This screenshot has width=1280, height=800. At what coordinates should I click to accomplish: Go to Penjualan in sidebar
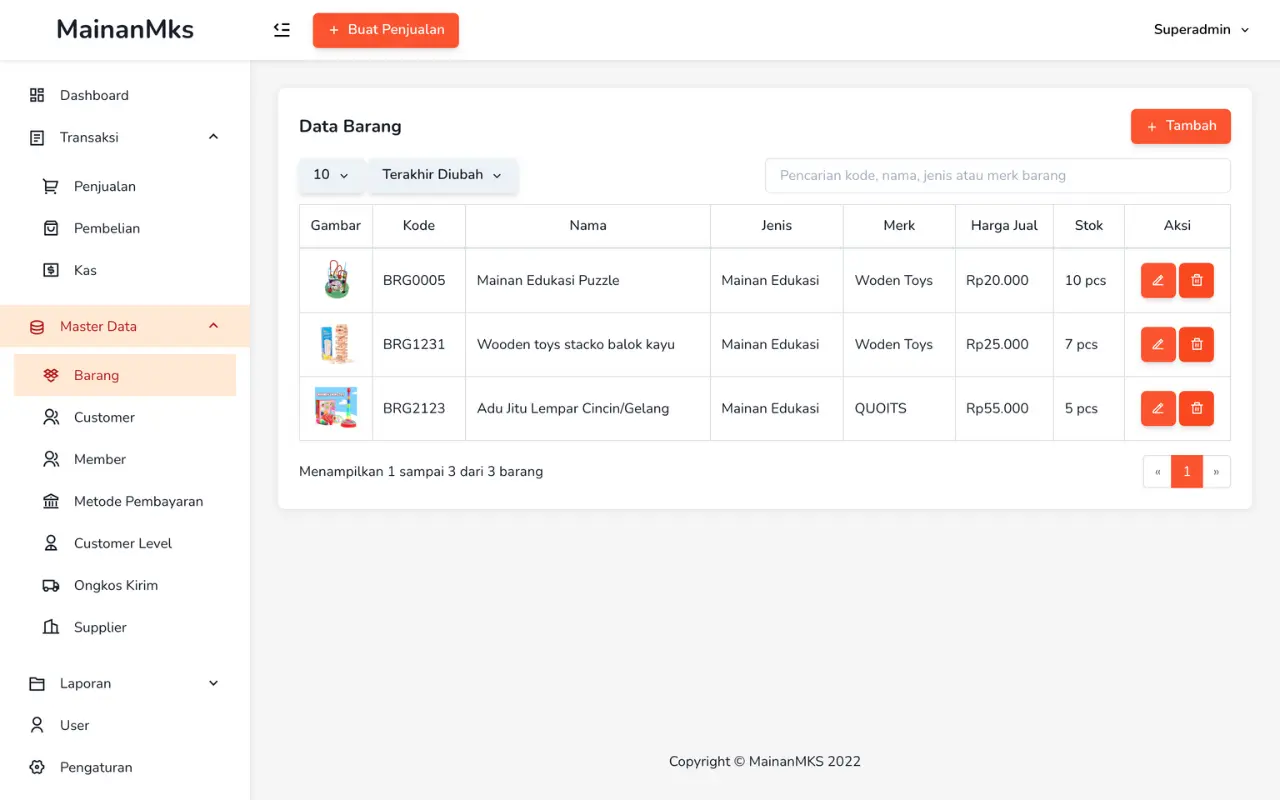point(104,186)
